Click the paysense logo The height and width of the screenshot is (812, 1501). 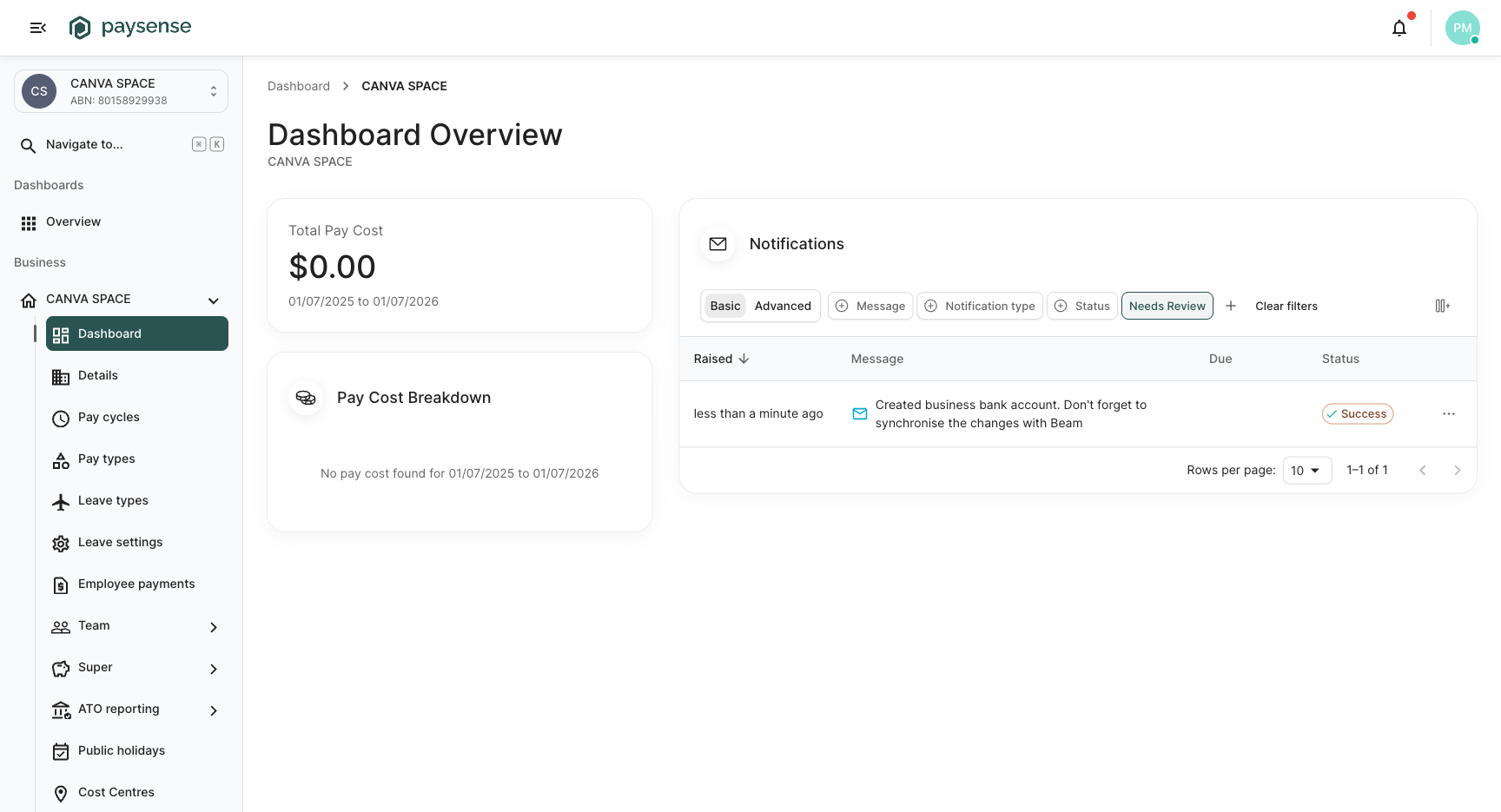click(x=130, y=28)
